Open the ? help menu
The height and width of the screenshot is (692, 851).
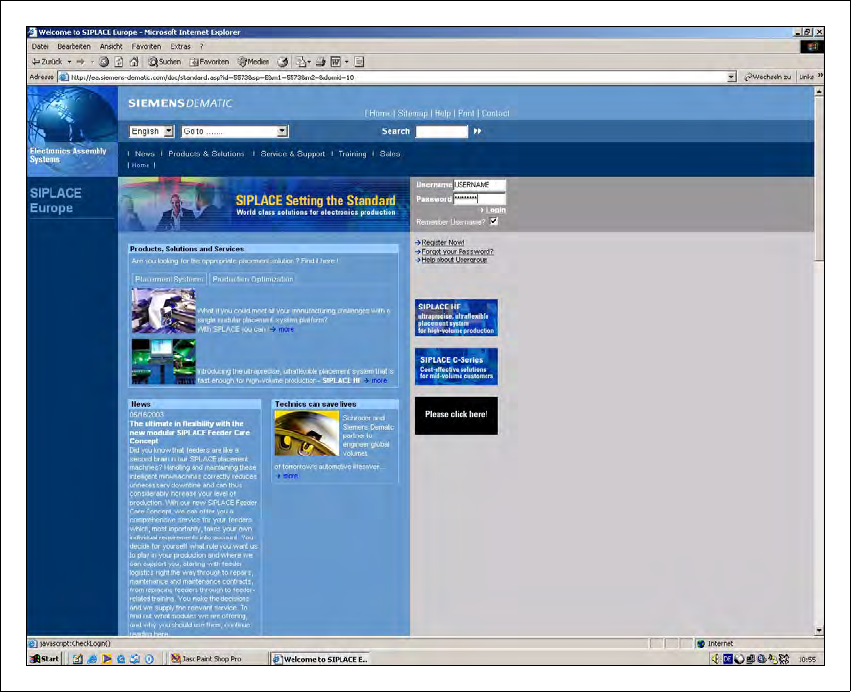201,47
